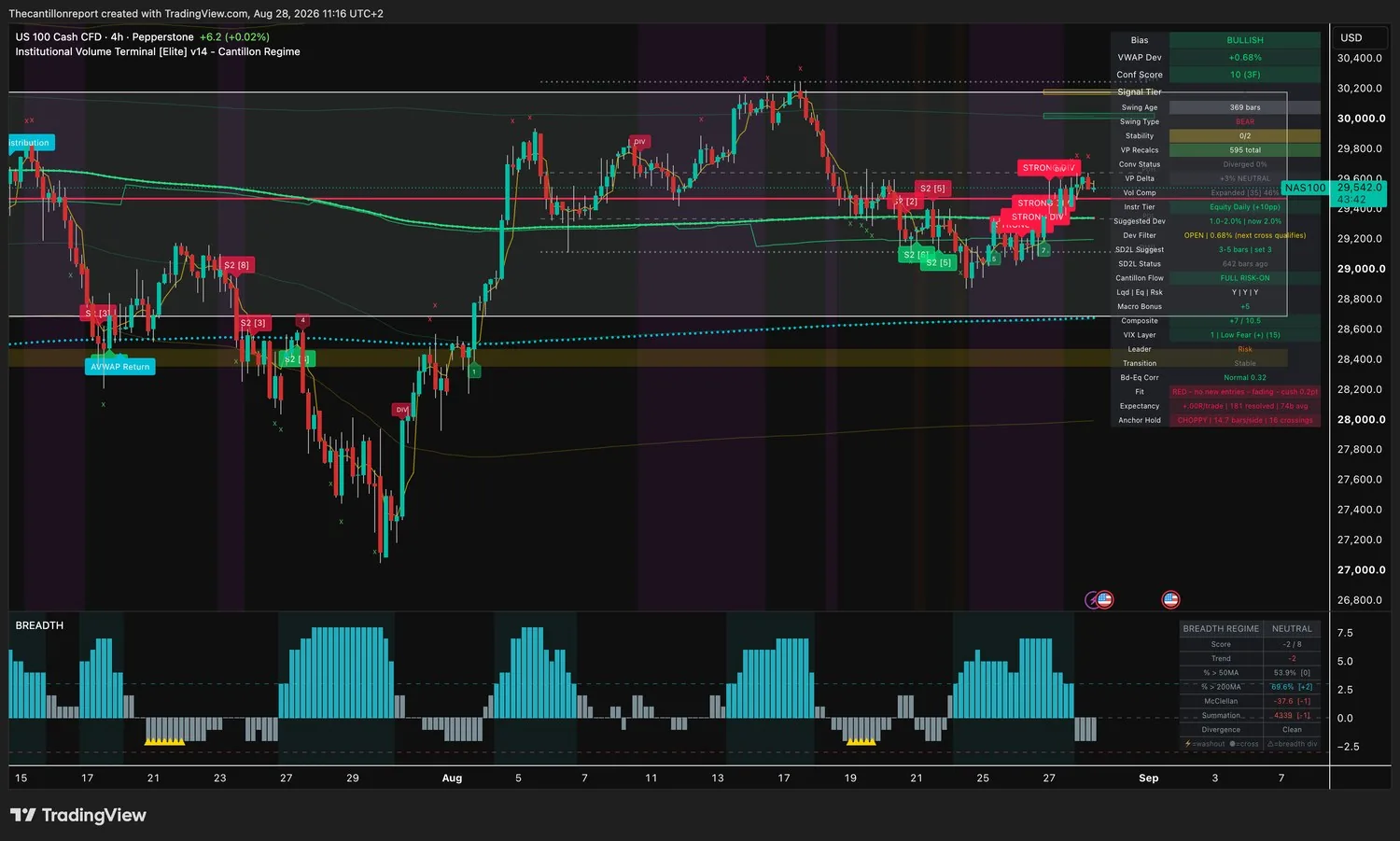Click the US 100 Cash CFD symbol title
This screenshot has height=841, width=1400.
click(x=105, y=37)
